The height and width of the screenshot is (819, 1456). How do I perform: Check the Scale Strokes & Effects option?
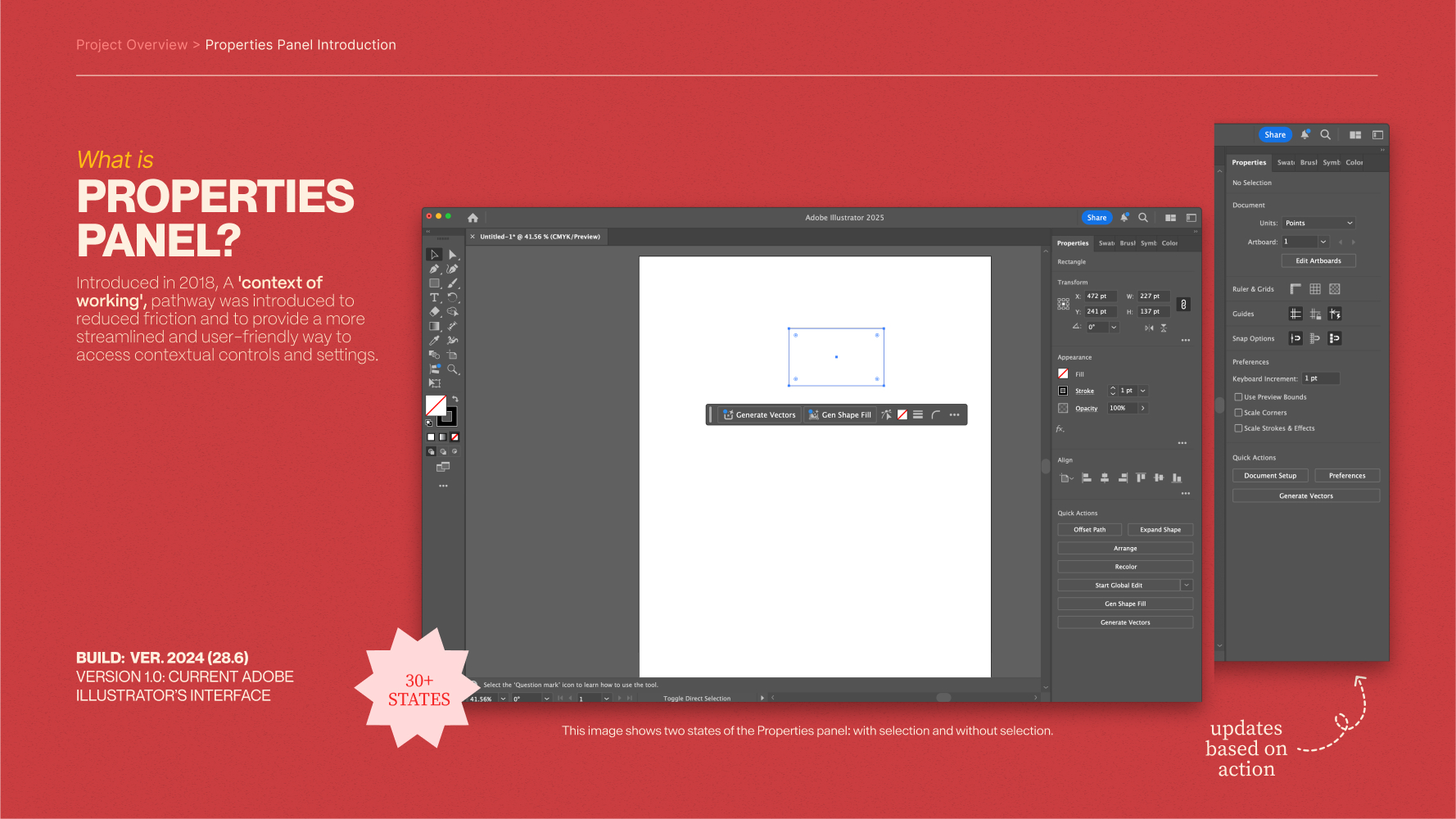tap(1238, 428)
